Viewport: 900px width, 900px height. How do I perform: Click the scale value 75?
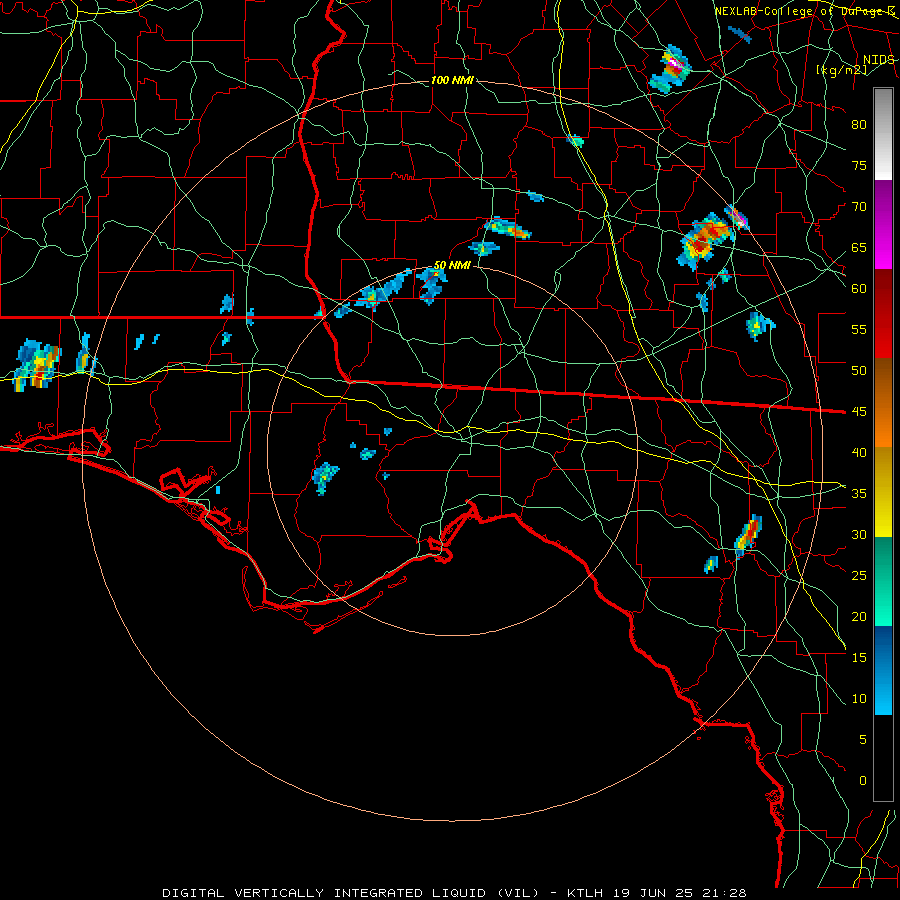(859, 165)
